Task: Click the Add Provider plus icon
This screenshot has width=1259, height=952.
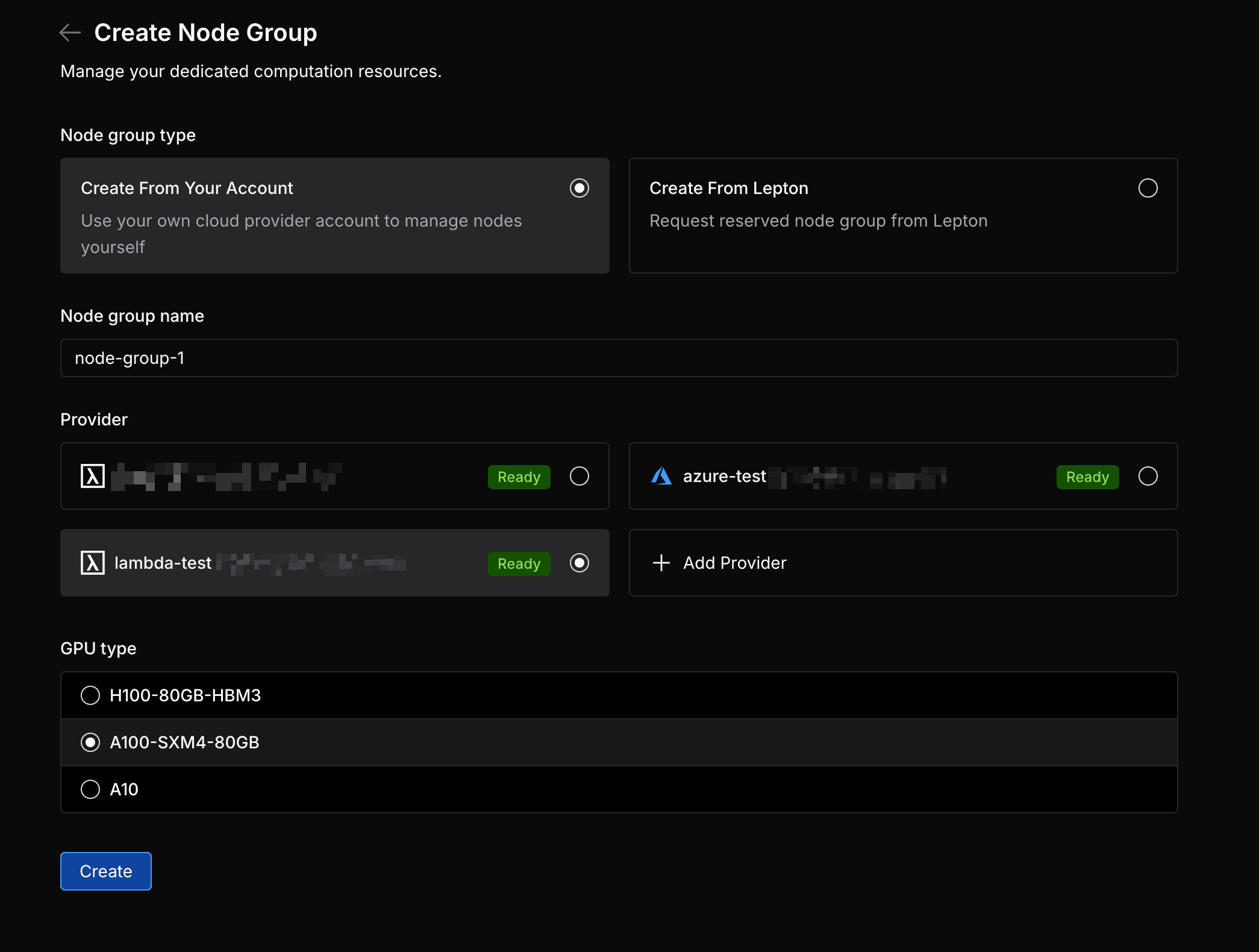Action: [661, 562]
